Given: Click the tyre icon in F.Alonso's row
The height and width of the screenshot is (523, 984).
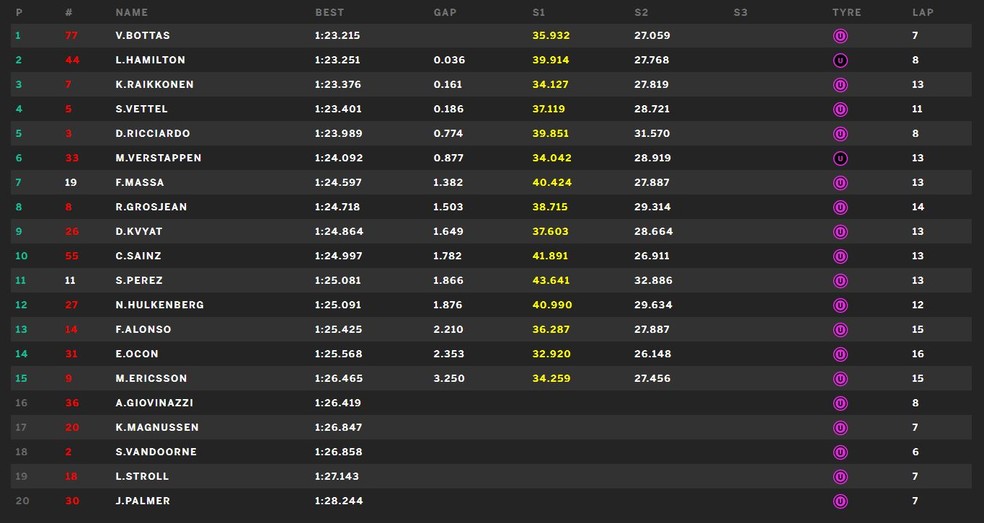Looking at the screenshot, I should [840, 330].
